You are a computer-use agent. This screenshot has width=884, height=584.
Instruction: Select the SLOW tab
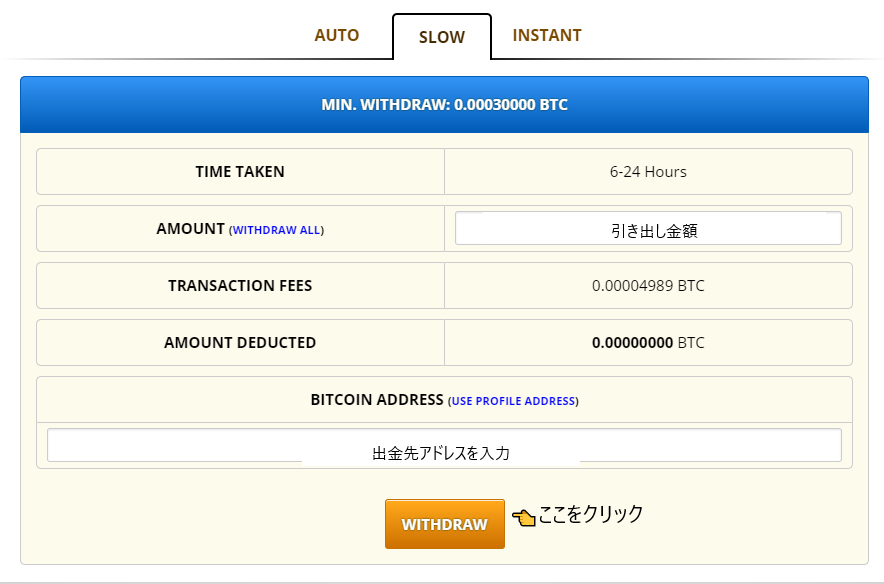pyautogui.click(x=441, y=37)
